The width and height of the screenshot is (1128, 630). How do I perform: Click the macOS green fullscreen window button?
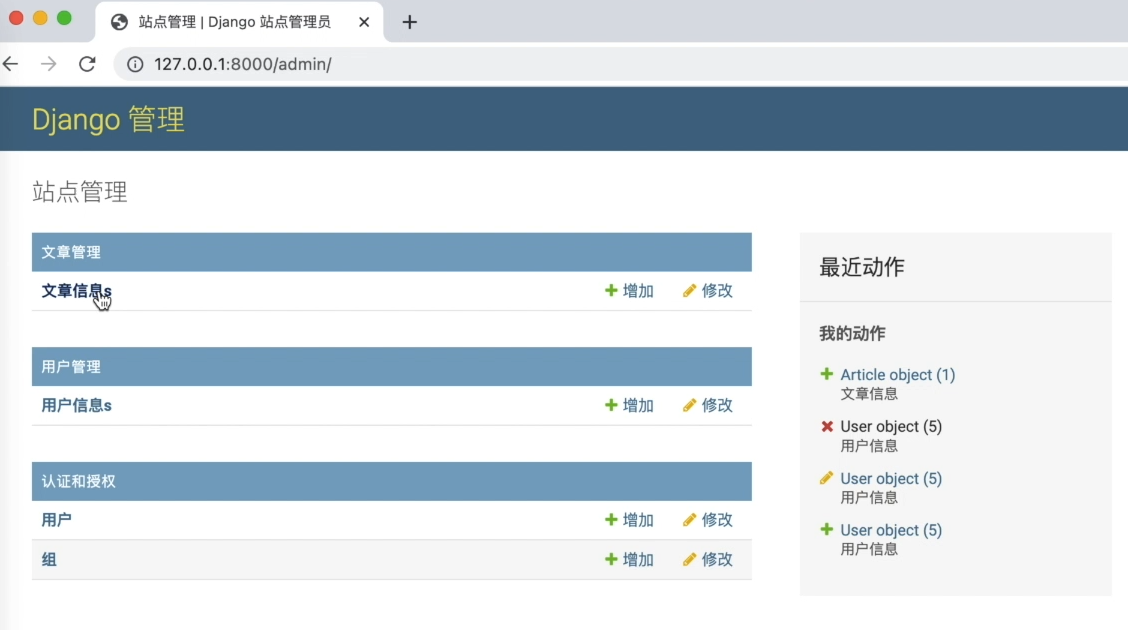click(64, 18)
